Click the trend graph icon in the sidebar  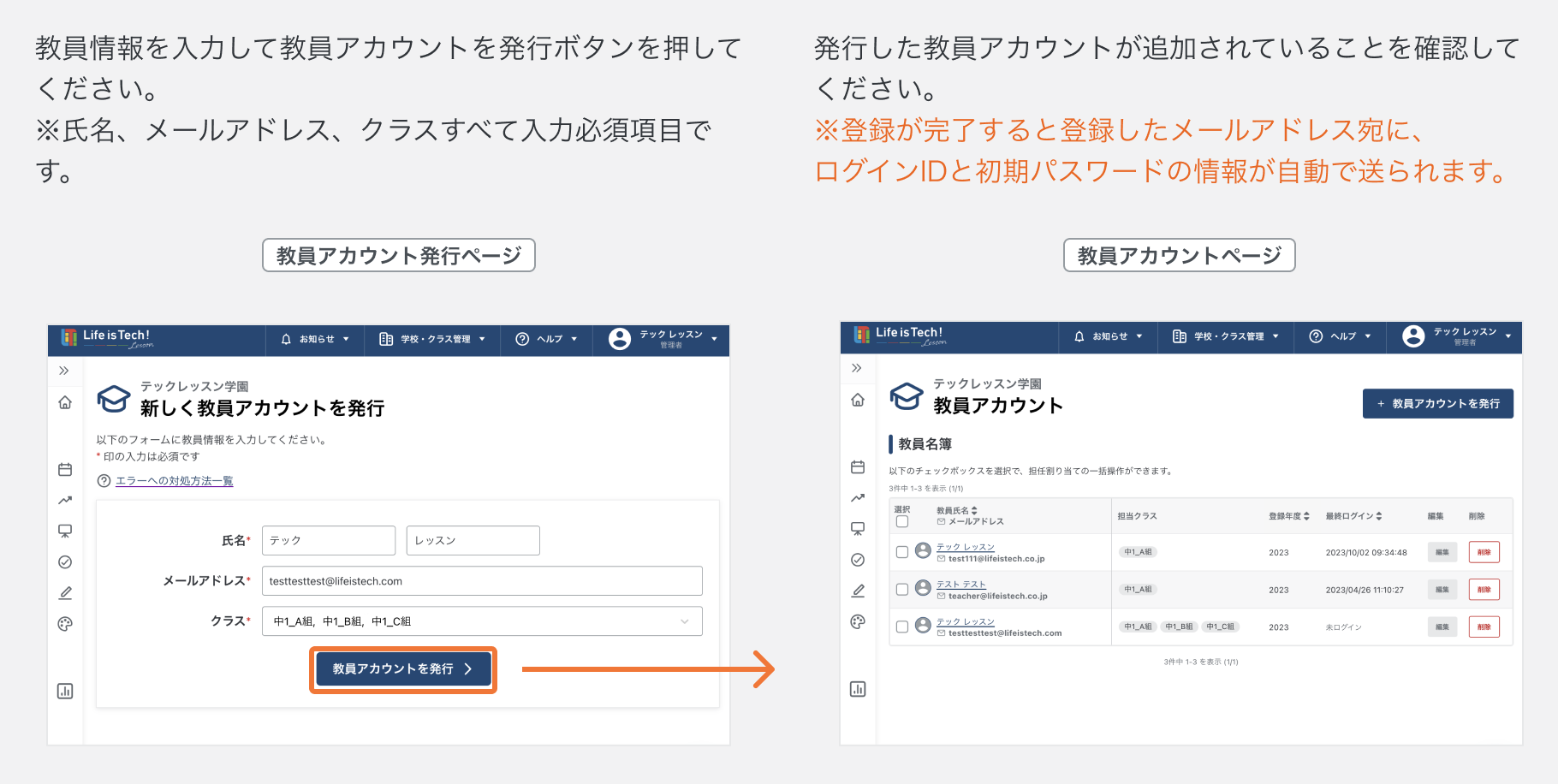pos(64,500)
